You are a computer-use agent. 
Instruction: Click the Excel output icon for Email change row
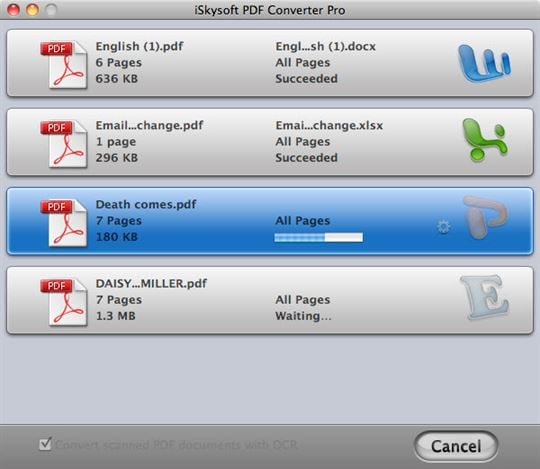(x=485, y=140)
